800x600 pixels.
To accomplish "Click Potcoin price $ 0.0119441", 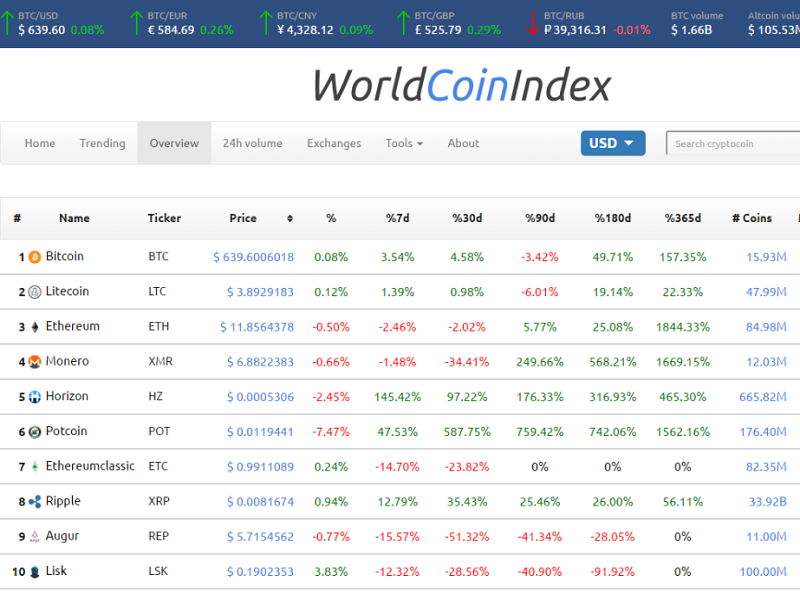I will click(x=260, y=432).
